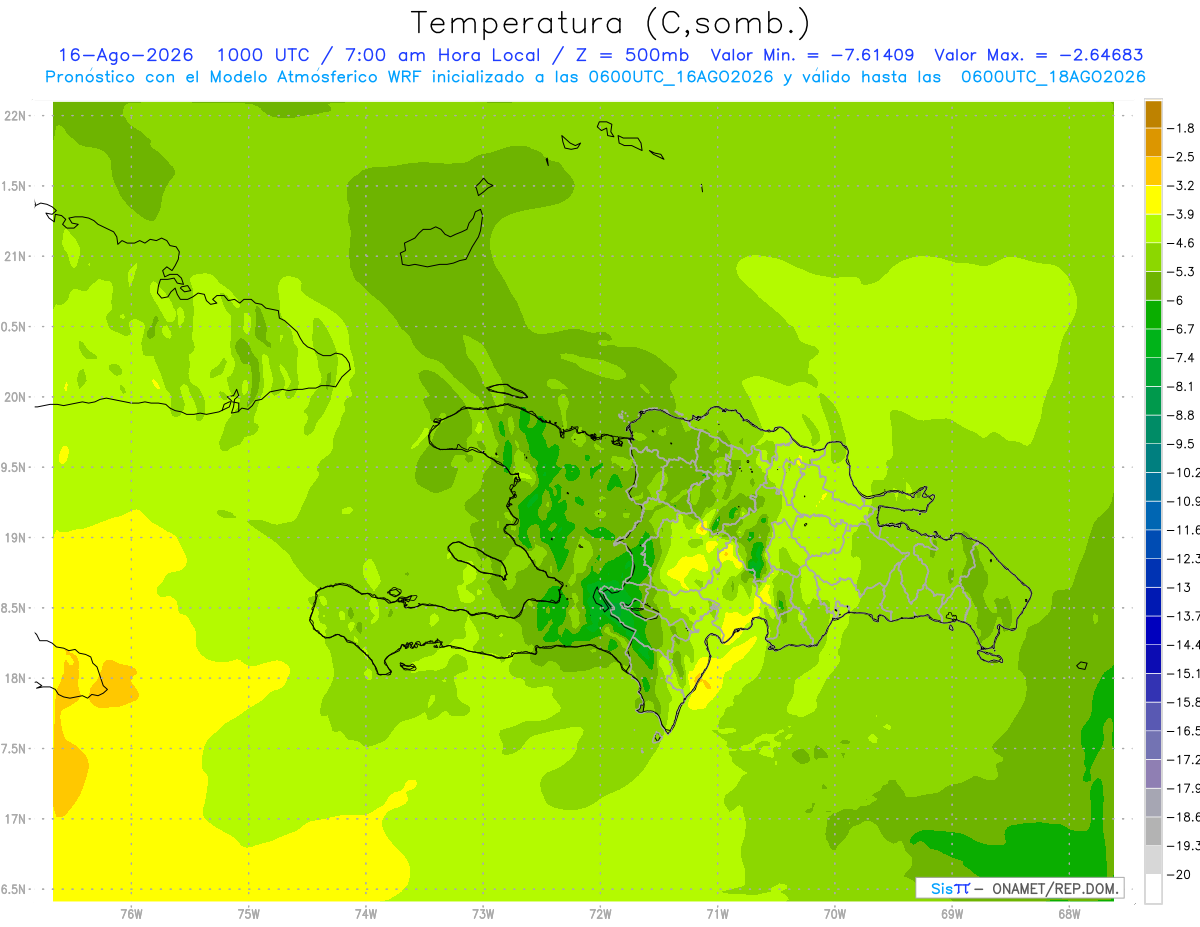
Task: Click the '75W' longitude label
Action: point(249,914)
